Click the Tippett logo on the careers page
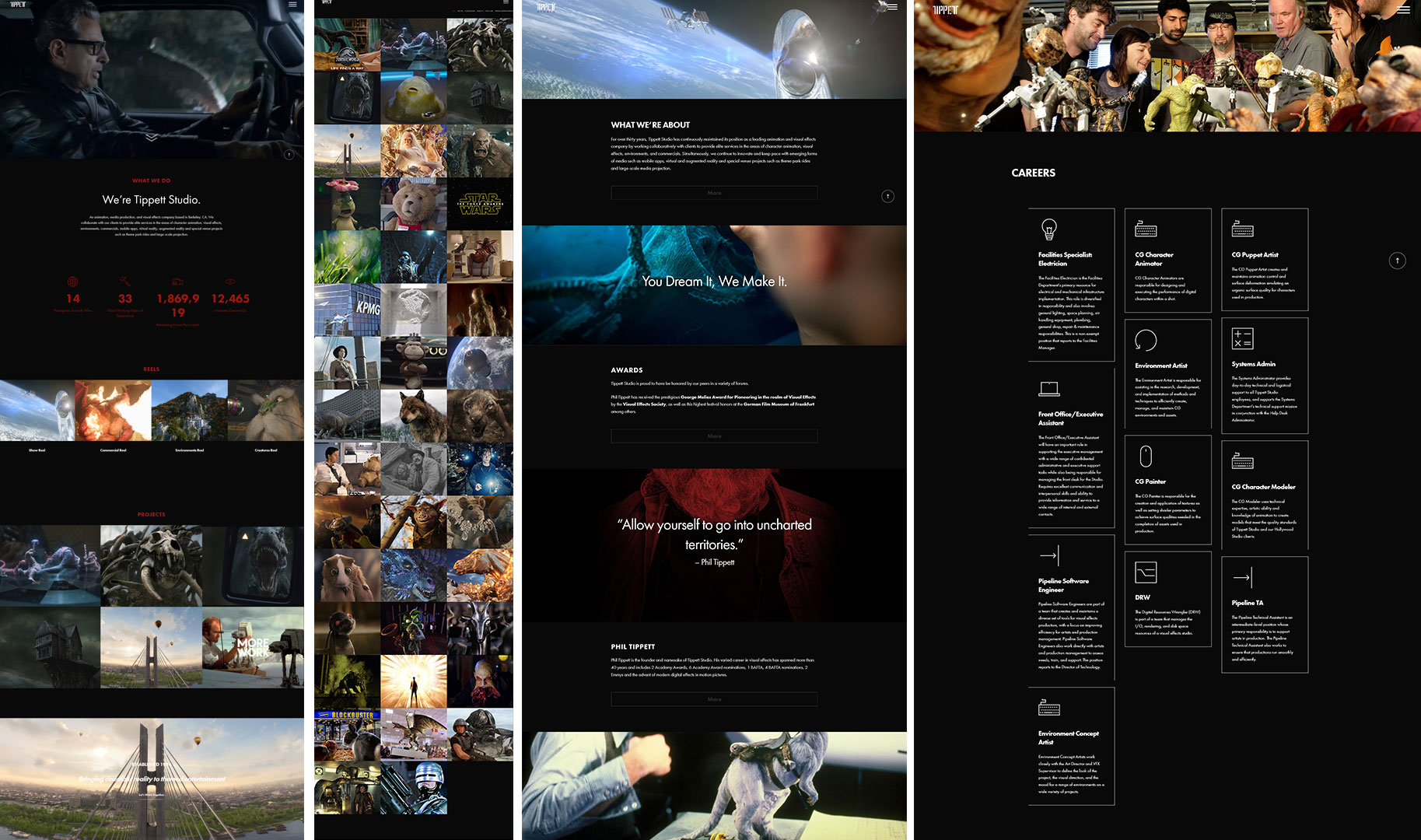 946,9
